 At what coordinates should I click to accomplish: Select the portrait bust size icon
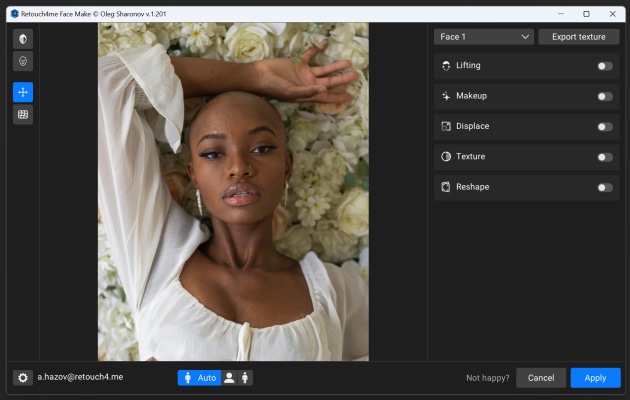(x=229, y=378)
